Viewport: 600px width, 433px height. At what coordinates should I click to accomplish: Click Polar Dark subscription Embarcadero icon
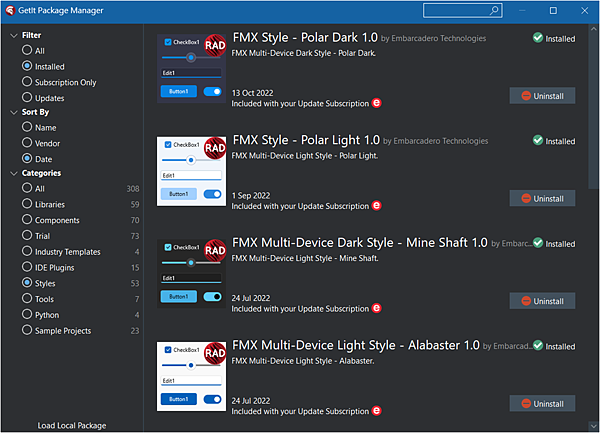pos(377,103)
